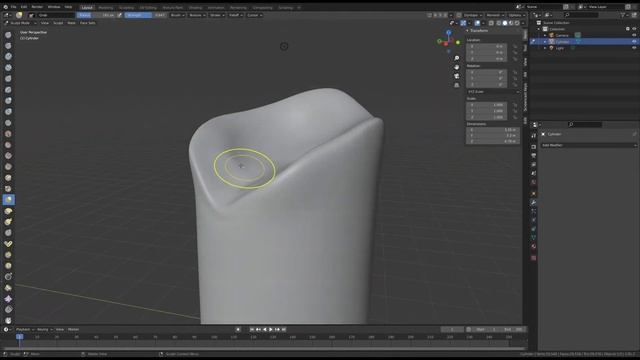Select the Thumb brush tool
Screen dimensions: 640x360
pyautogui.click(x=8, y=233)
